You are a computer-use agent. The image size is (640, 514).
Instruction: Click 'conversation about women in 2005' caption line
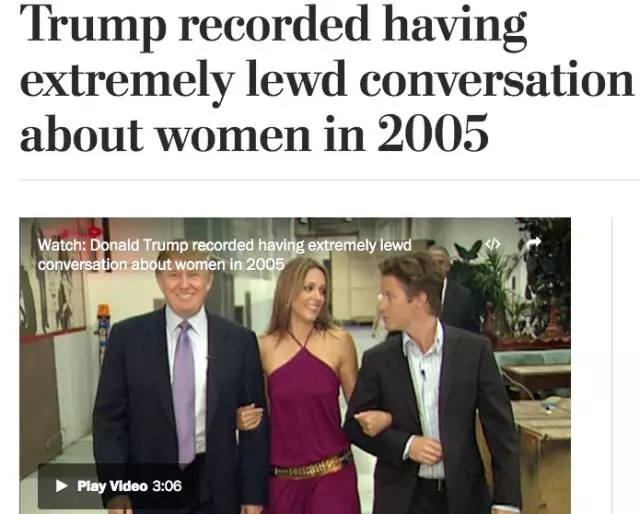pos(161,265)
